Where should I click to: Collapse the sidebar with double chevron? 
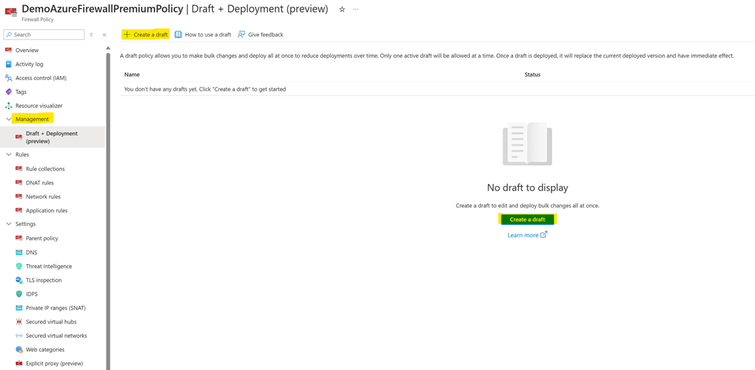[104, 35]
